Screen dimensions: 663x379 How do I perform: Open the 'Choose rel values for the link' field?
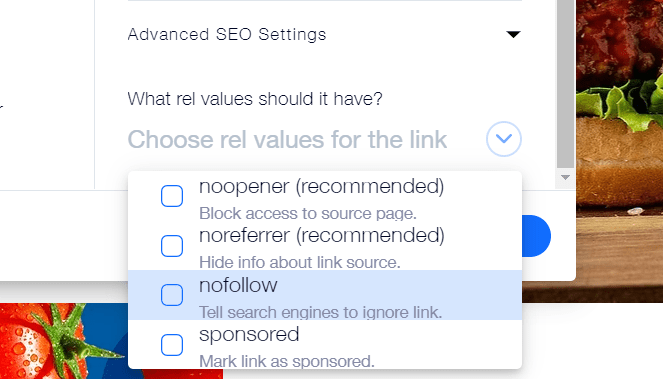325,139
